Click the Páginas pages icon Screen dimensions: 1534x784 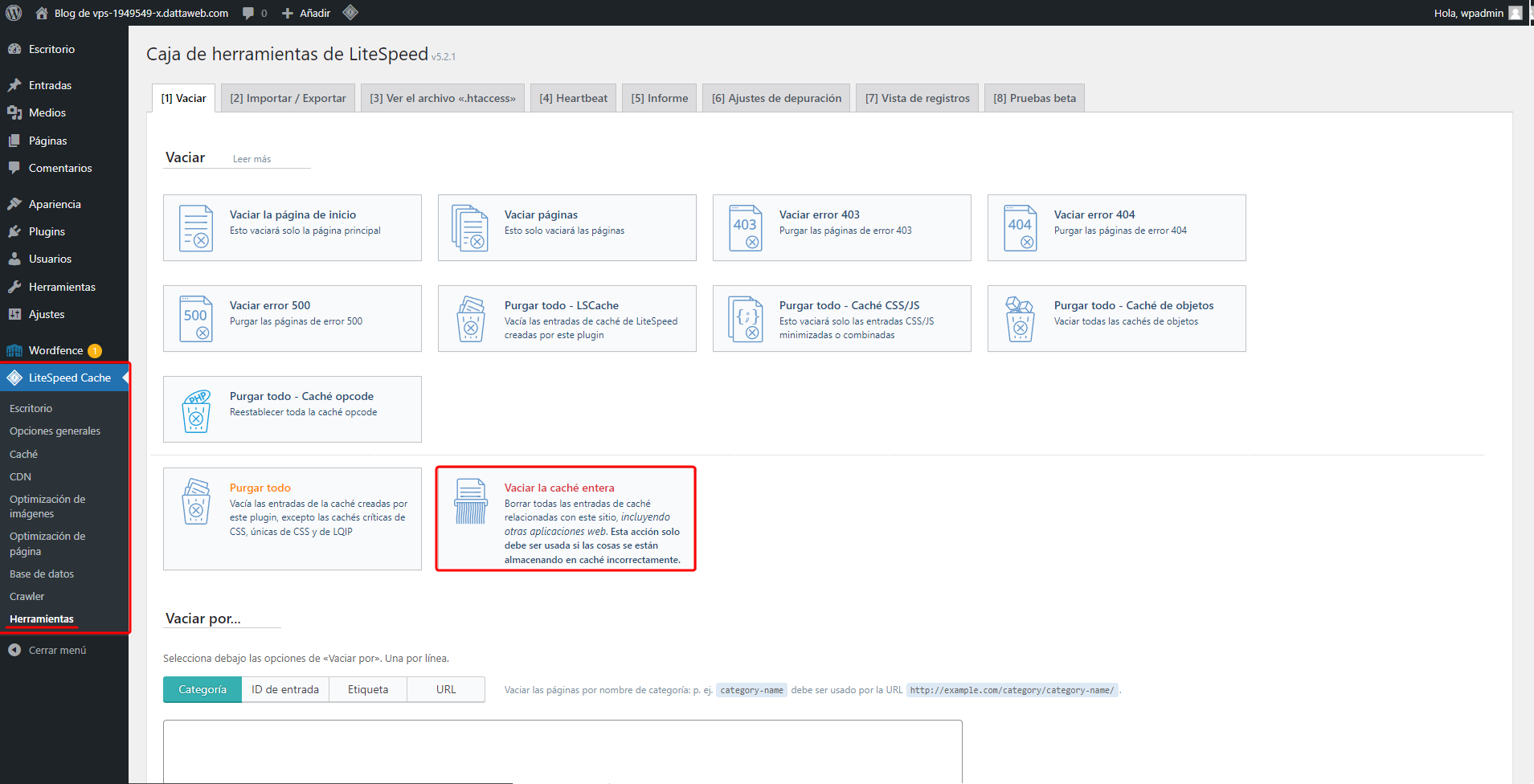click(x=14, y=141)
